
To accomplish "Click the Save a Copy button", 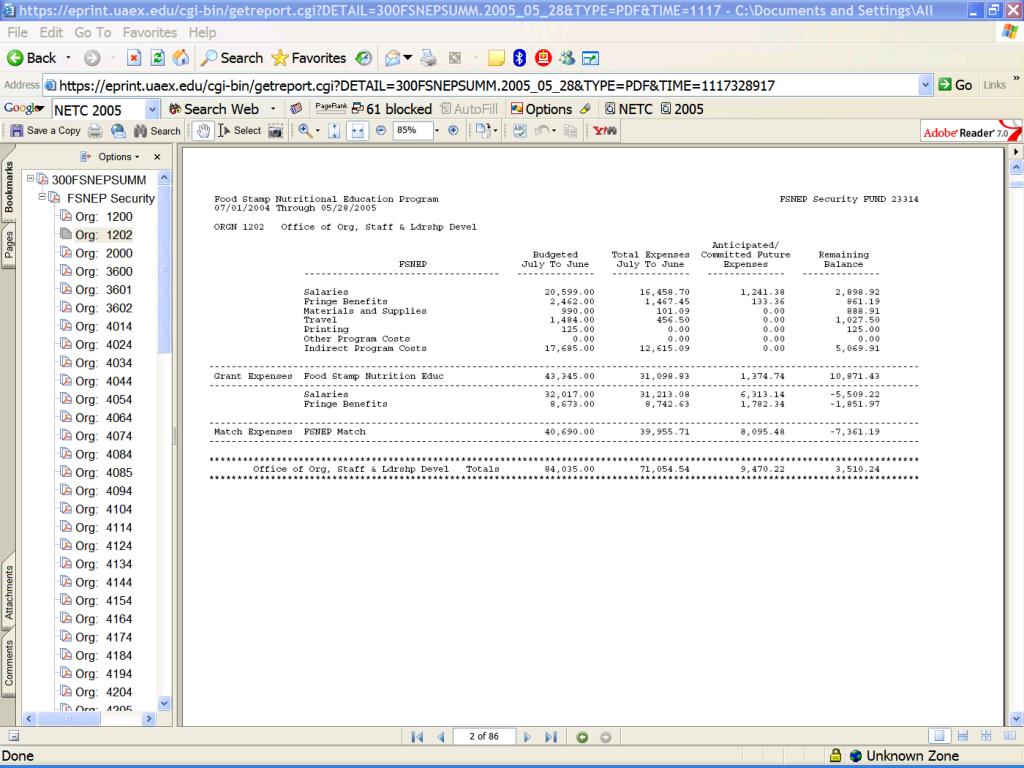I will (46, 131).
